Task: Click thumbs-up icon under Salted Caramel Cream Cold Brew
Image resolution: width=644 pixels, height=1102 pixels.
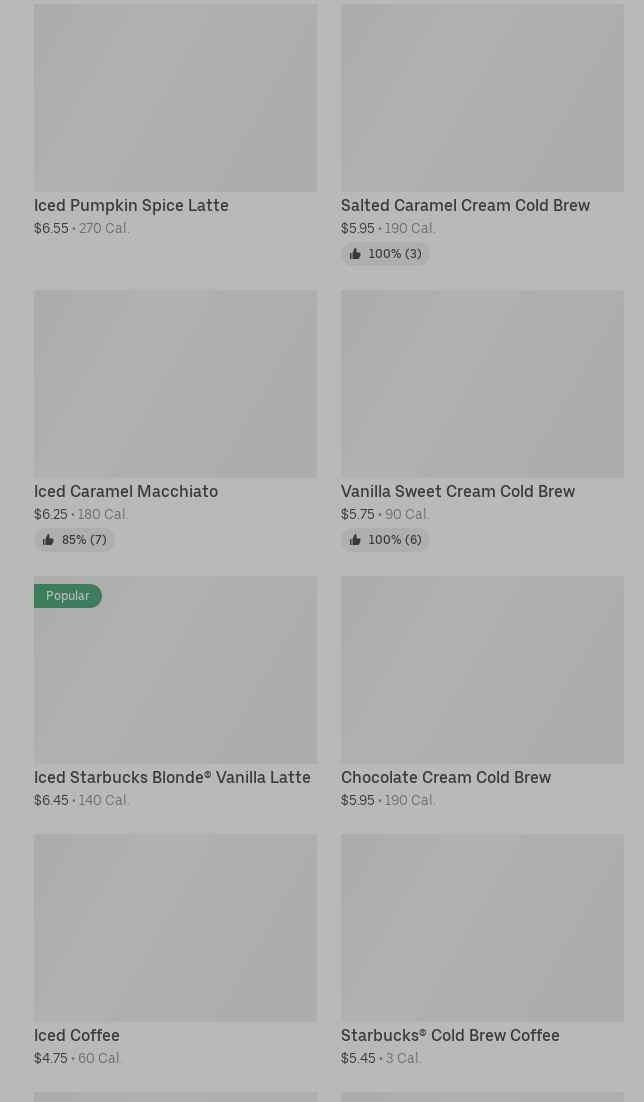Action: tap(355, 254)
